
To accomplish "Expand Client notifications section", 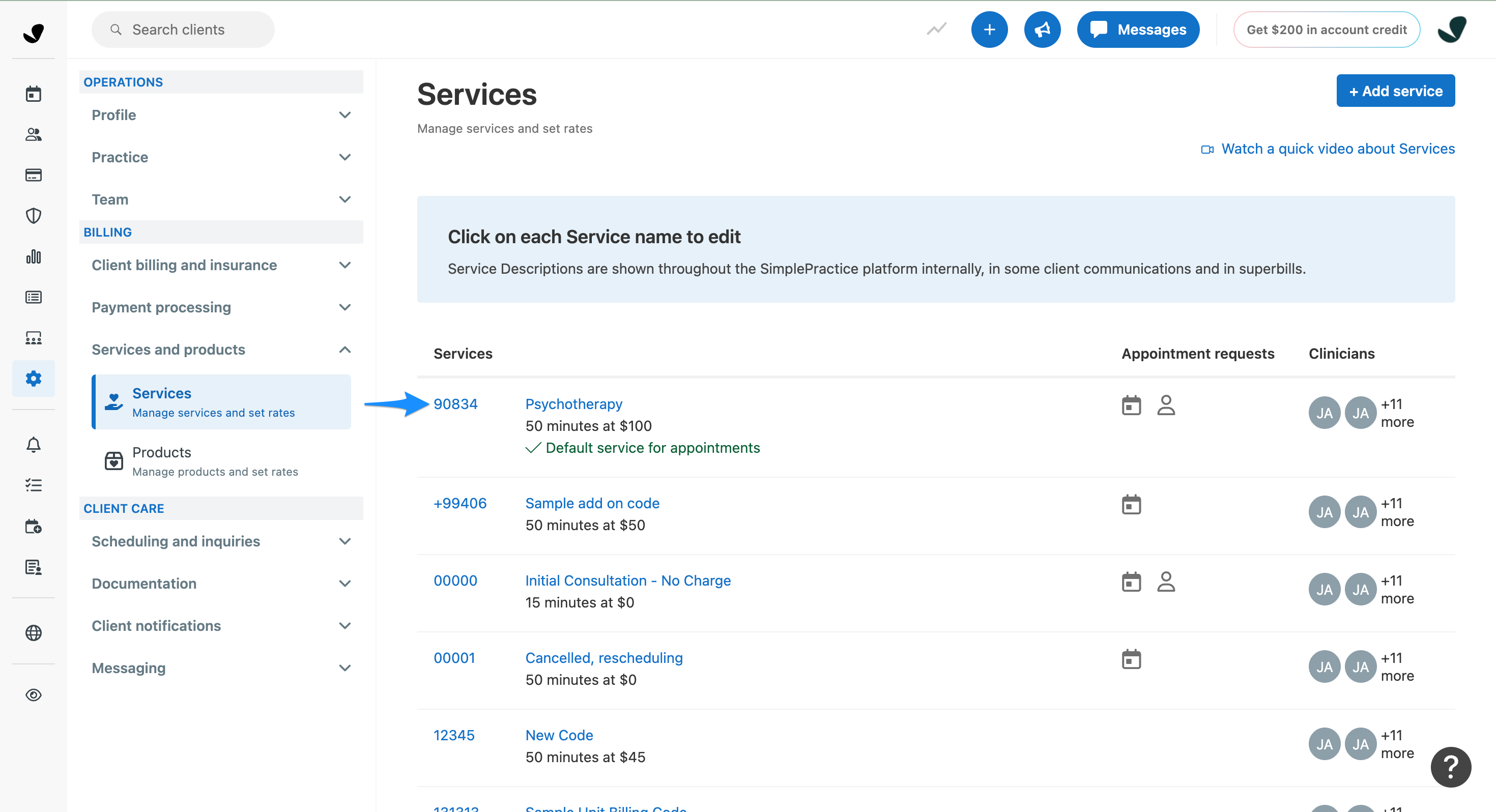I will pyautogui.click(x=221, y=626).
